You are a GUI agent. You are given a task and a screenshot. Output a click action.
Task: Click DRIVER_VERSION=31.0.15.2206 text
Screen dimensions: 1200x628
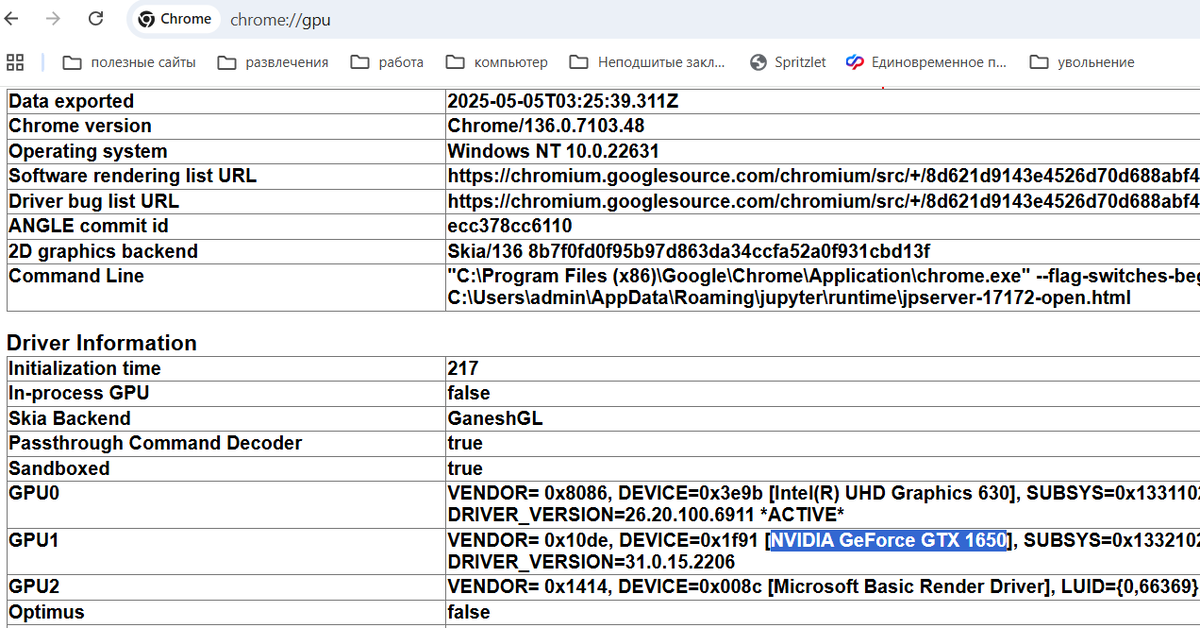(591, 561)
